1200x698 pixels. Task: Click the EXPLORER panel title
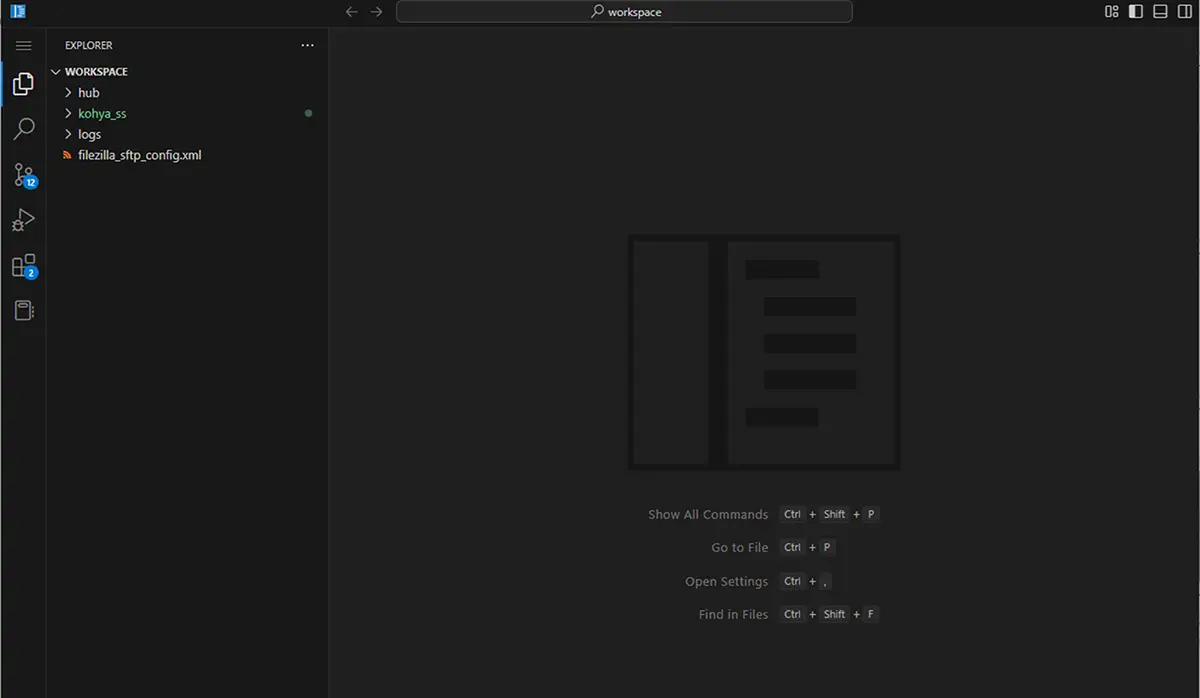point(89,45)
